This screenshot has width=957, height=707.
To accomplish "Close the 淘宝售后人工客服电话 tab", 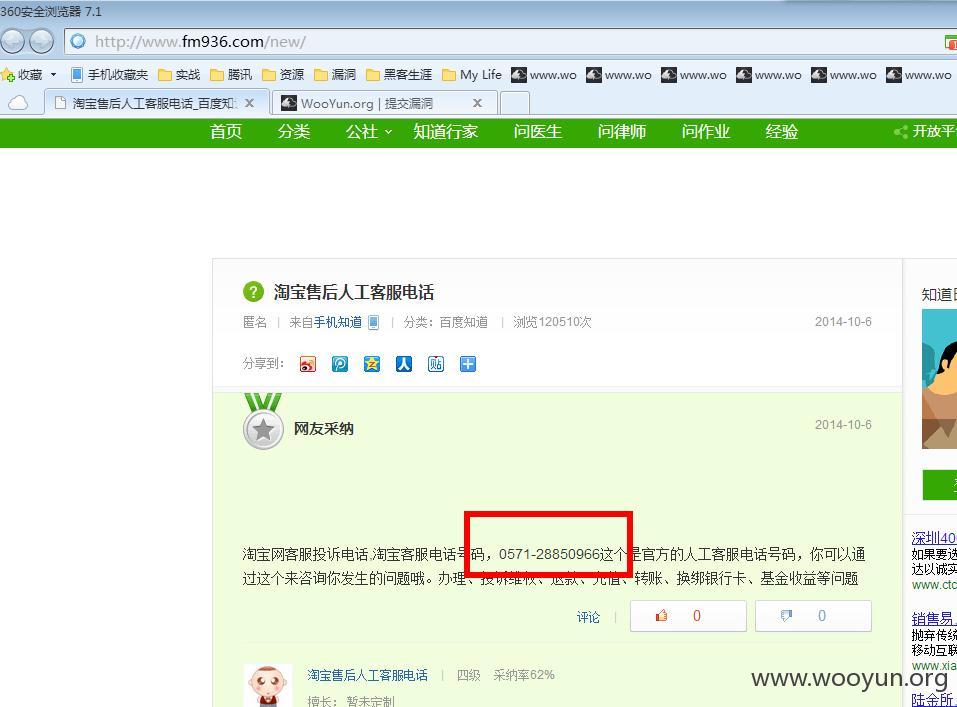I will click(250, 103).
